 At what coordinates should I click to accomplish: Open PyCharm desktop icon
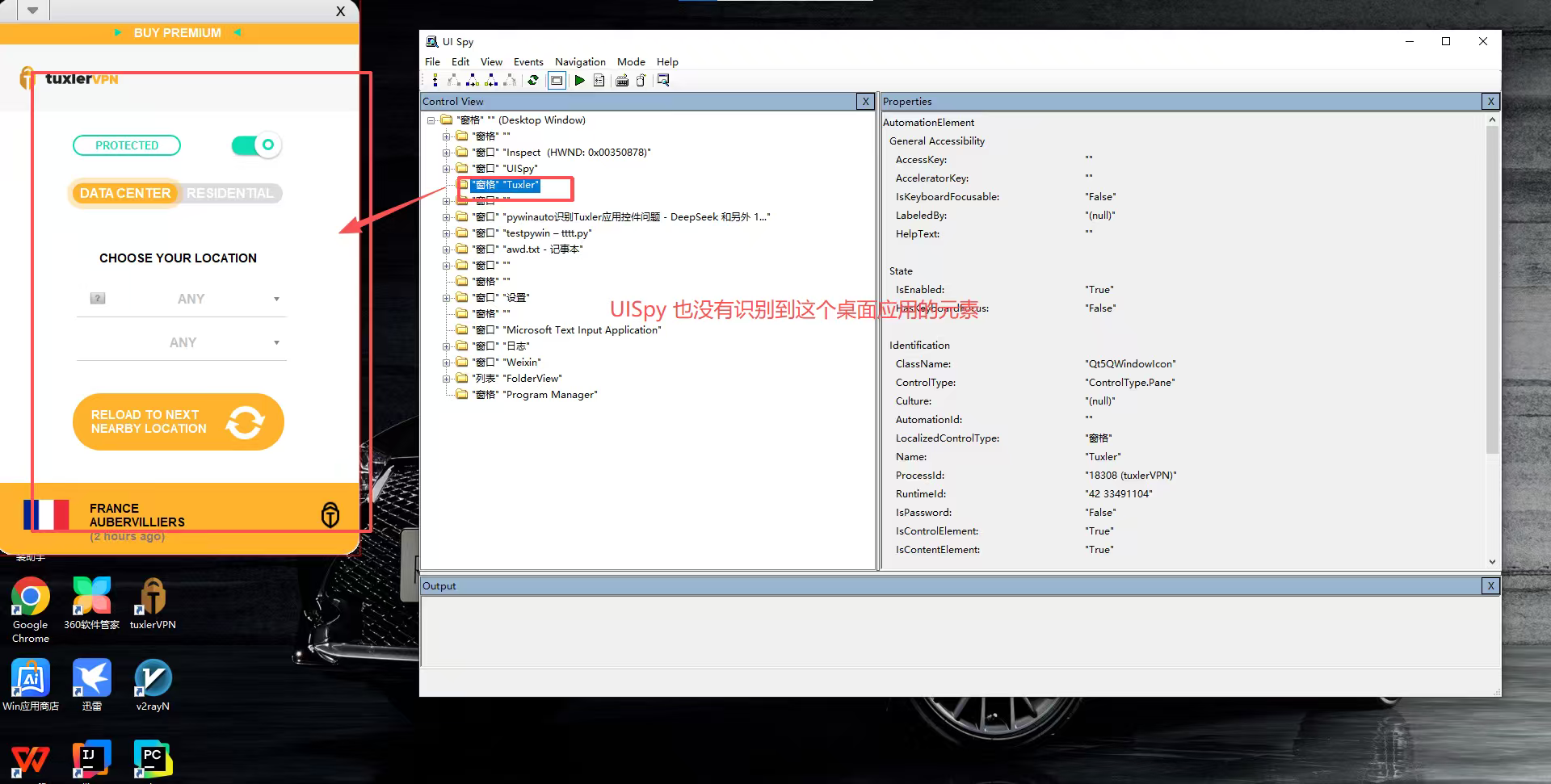click(153, 760)
